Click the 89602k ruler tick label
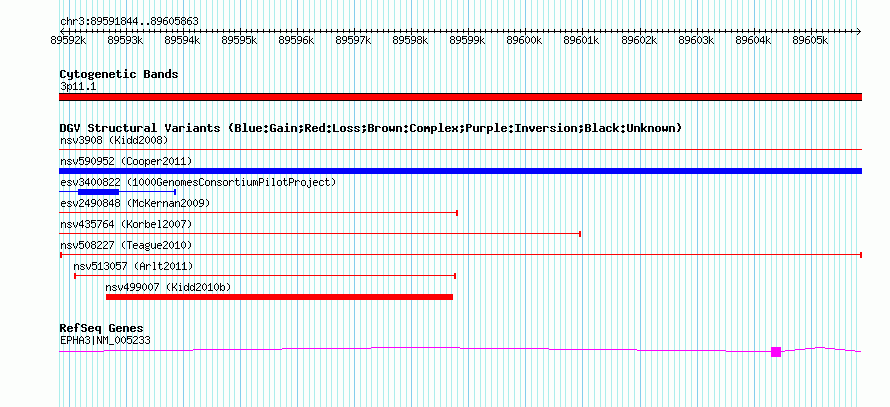The width and height of the screenshot is (890, 407). coord(640,40)
